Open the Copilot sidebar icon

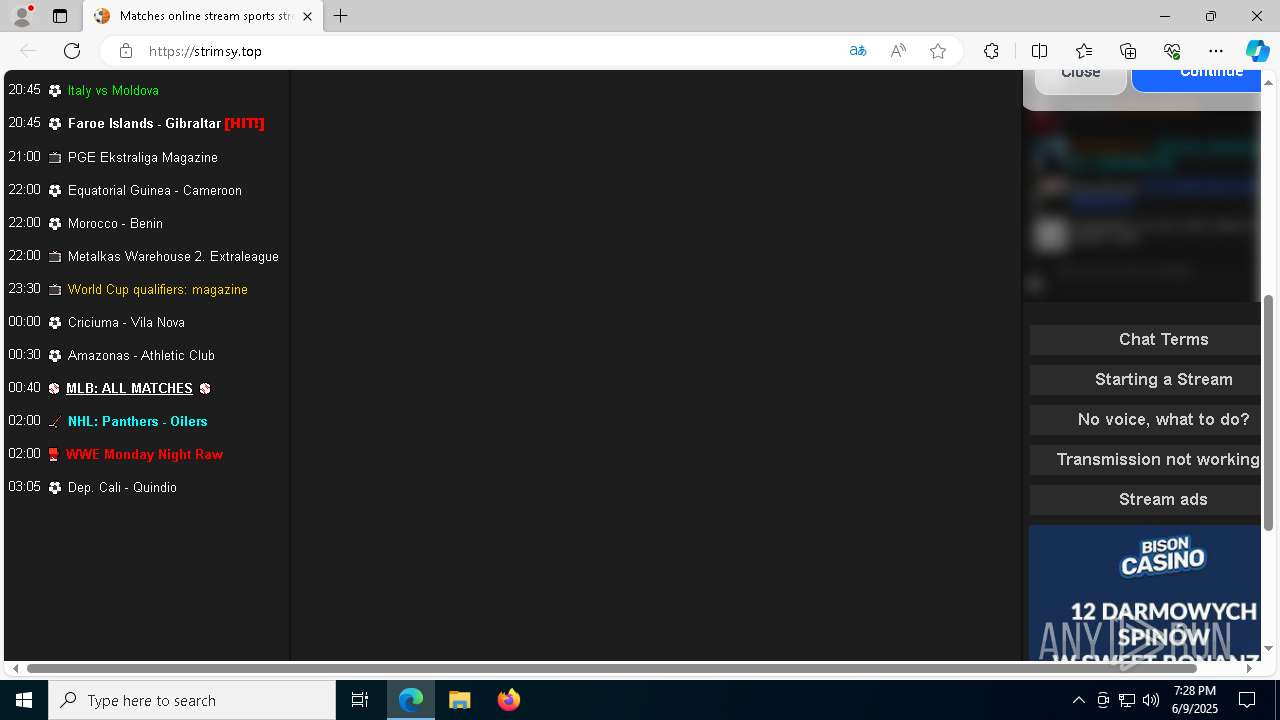(x=1257, y=51)
